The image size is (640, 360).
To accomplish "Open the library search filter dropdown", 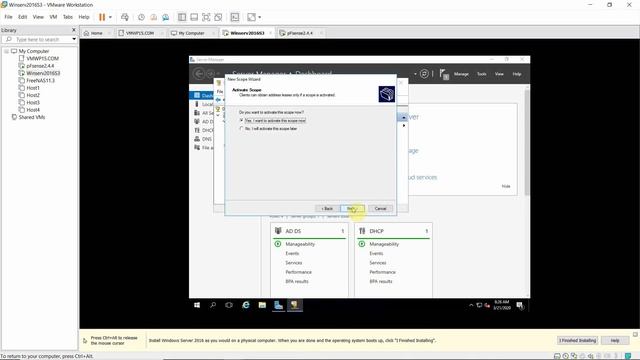I will tap(74, 39).
